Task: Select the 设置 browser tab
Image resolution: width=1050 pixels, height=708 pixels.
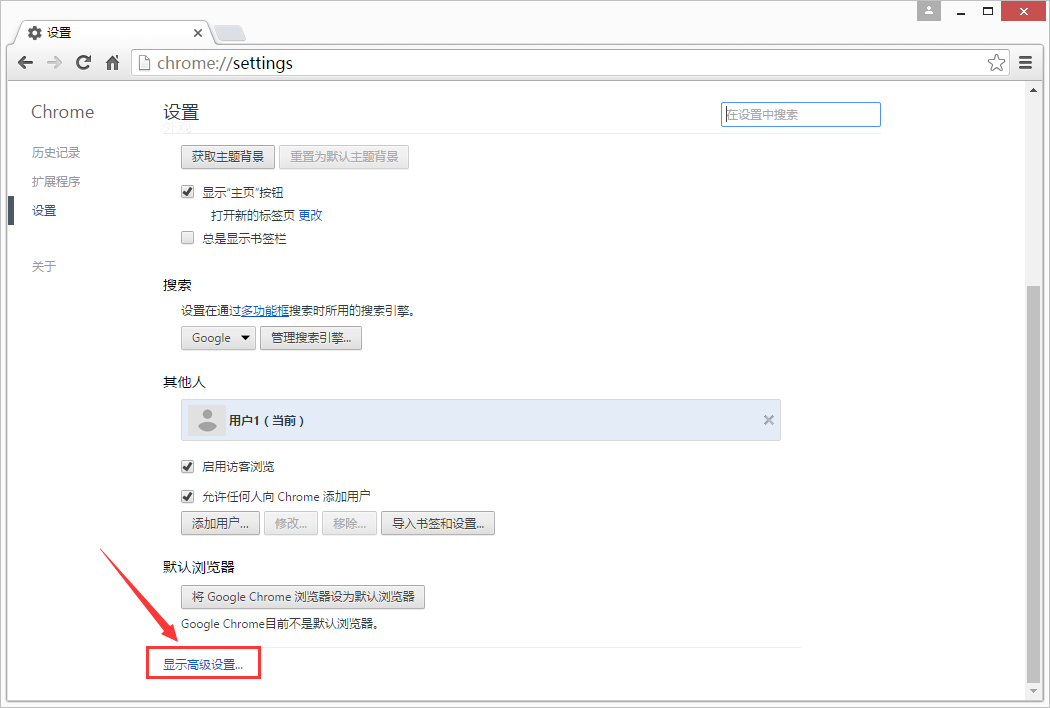Action: tap(114, 33)
